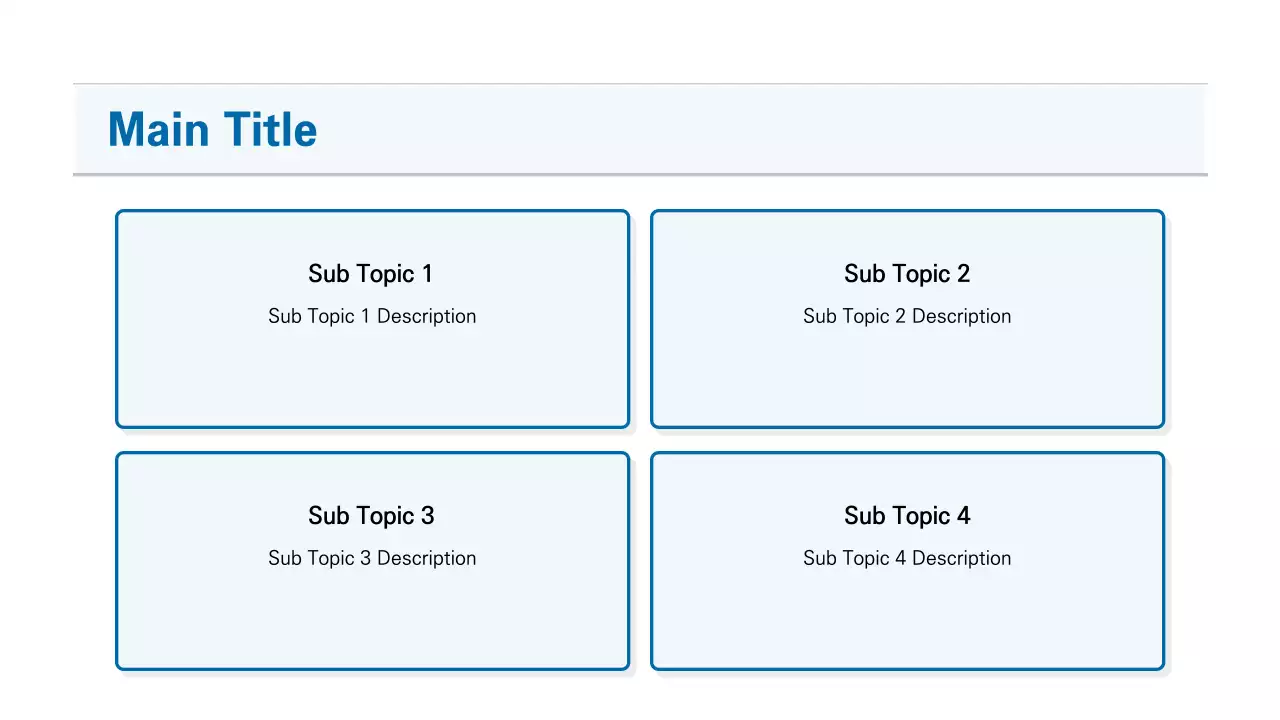Viewport: 1280px width, 720px height.
Task: Click the Sub Topic 4 Description text
Action: pyautogui.click(x=907, y=558)
